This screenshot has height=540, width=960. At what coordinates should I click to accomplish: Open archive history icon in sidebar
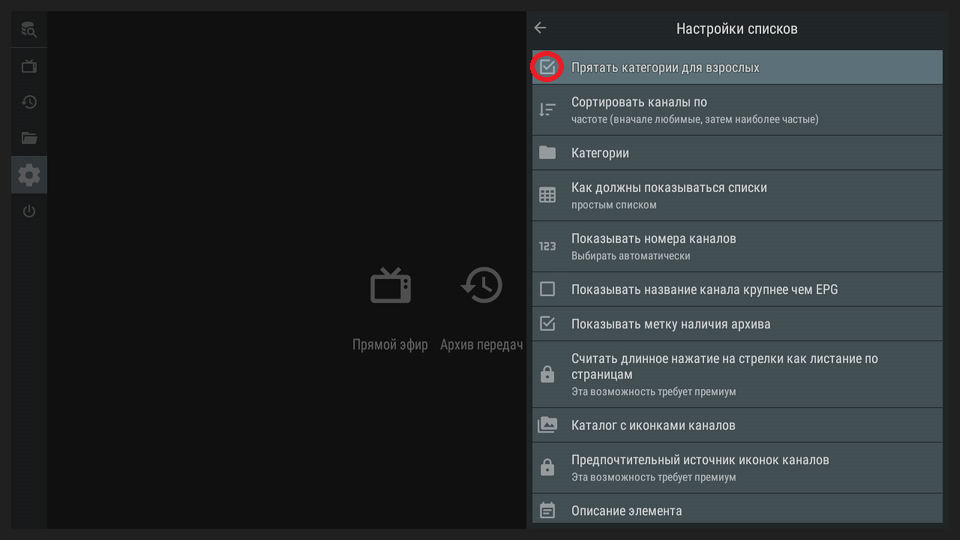pos(29,102)
